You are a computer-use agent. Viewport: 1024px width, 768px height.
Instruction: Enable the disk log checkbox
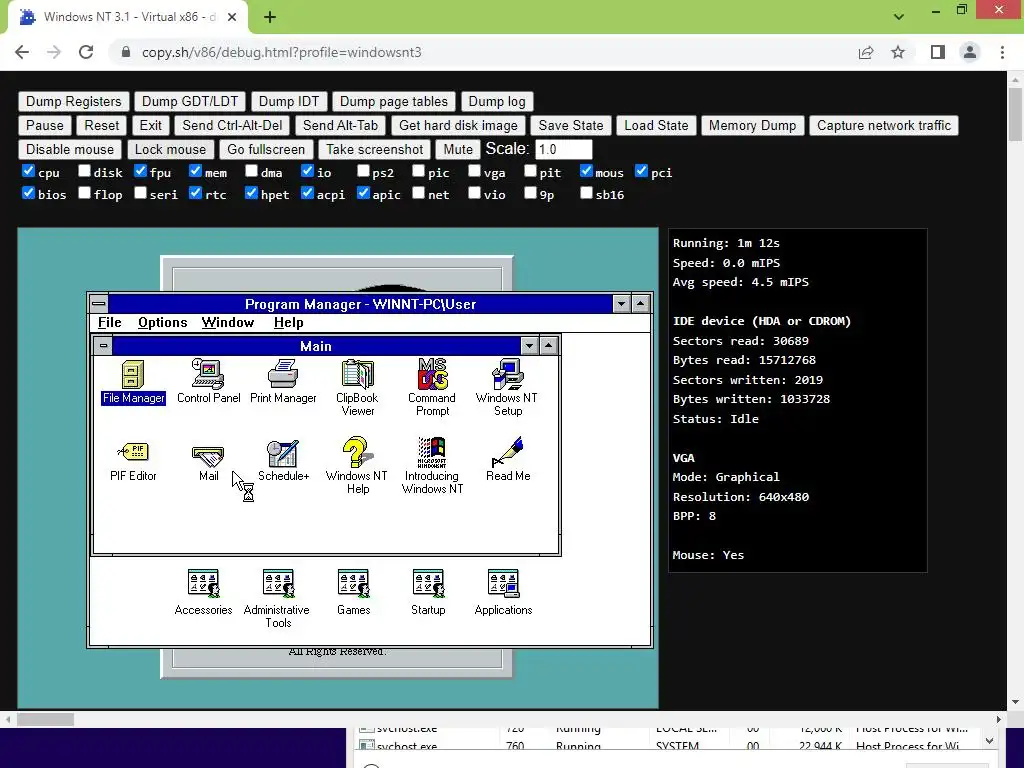click(84, 171)
